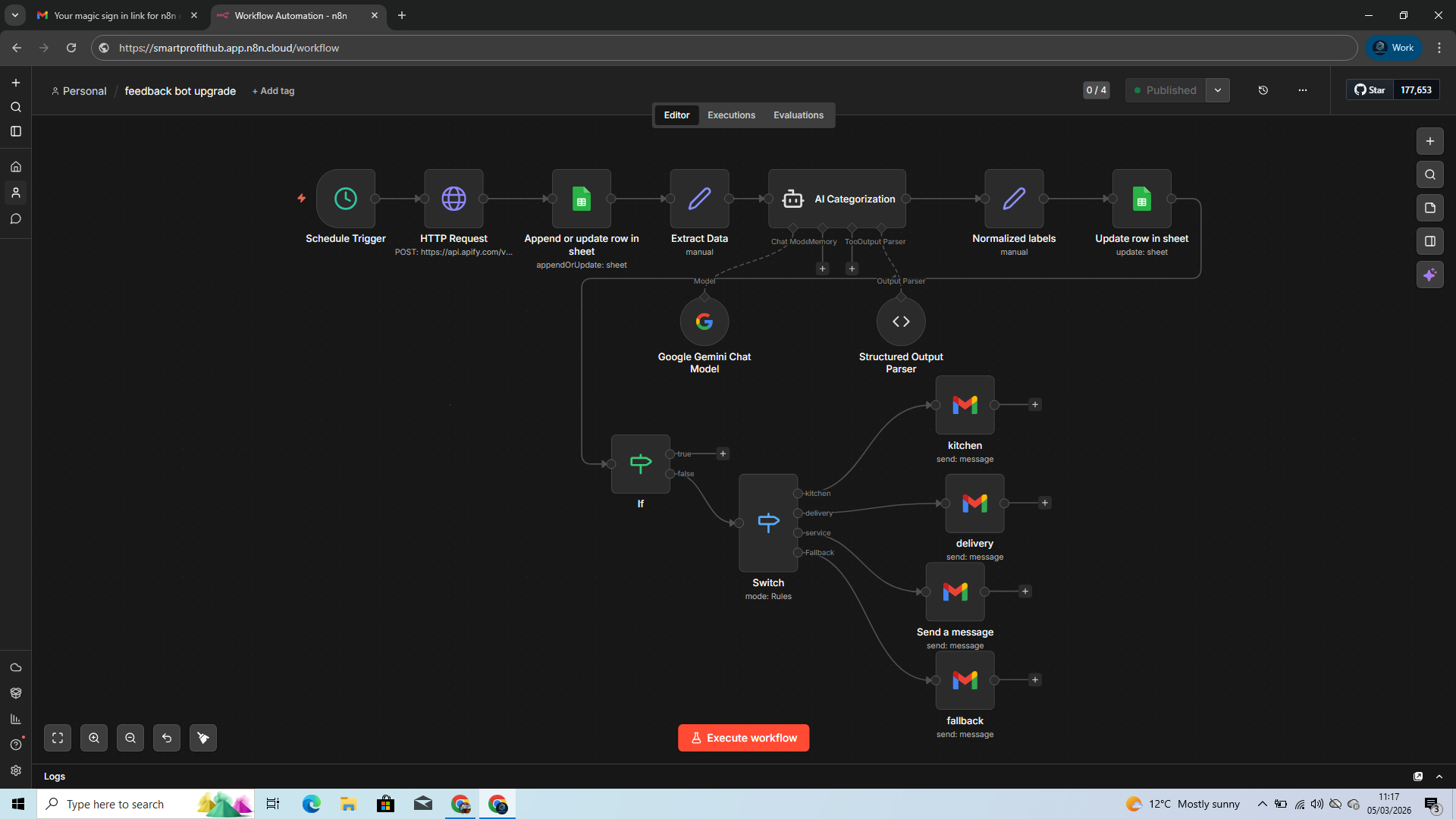Open workflow version history clock icon

click(1263, 90)
